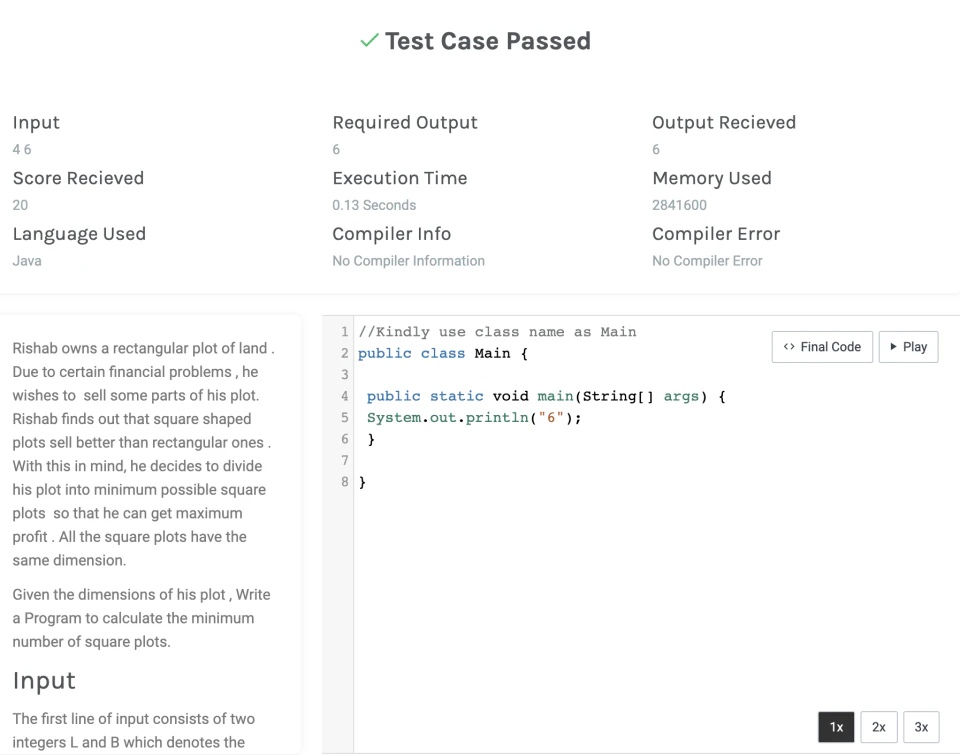Click the Score Recieved value 20
Screen dimensions: 960x755
coord(20,205)
